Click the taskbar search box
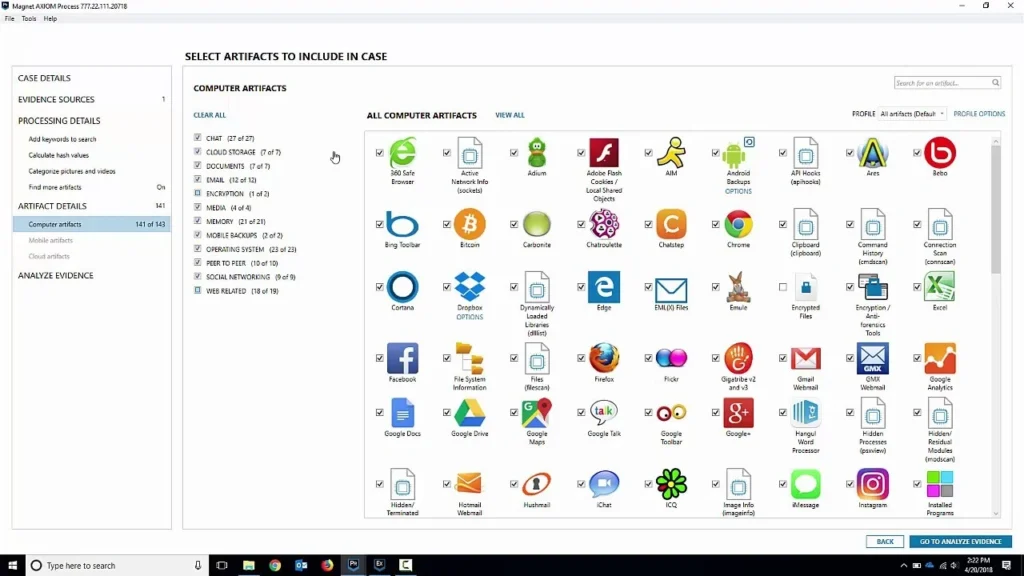 click(x=118, y=566)
